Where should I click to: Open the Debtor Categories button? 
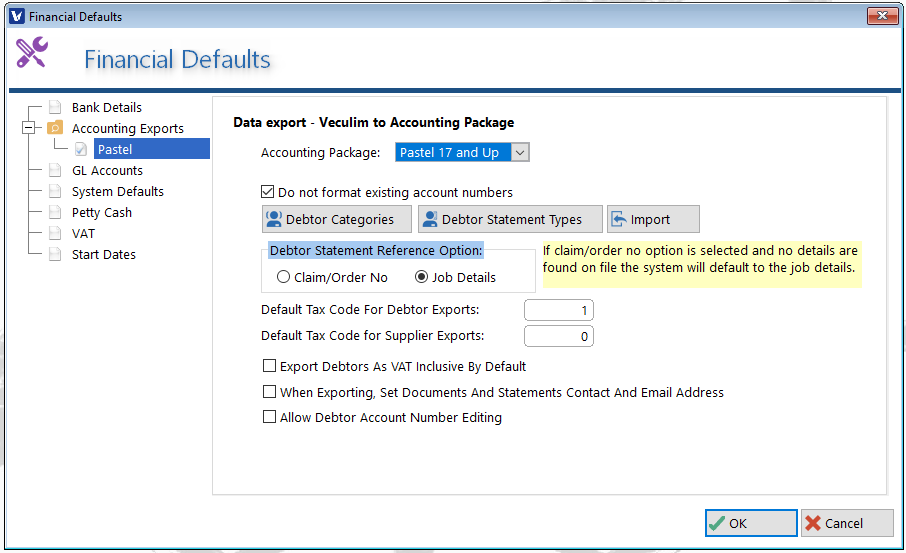[x=337, y=219]
